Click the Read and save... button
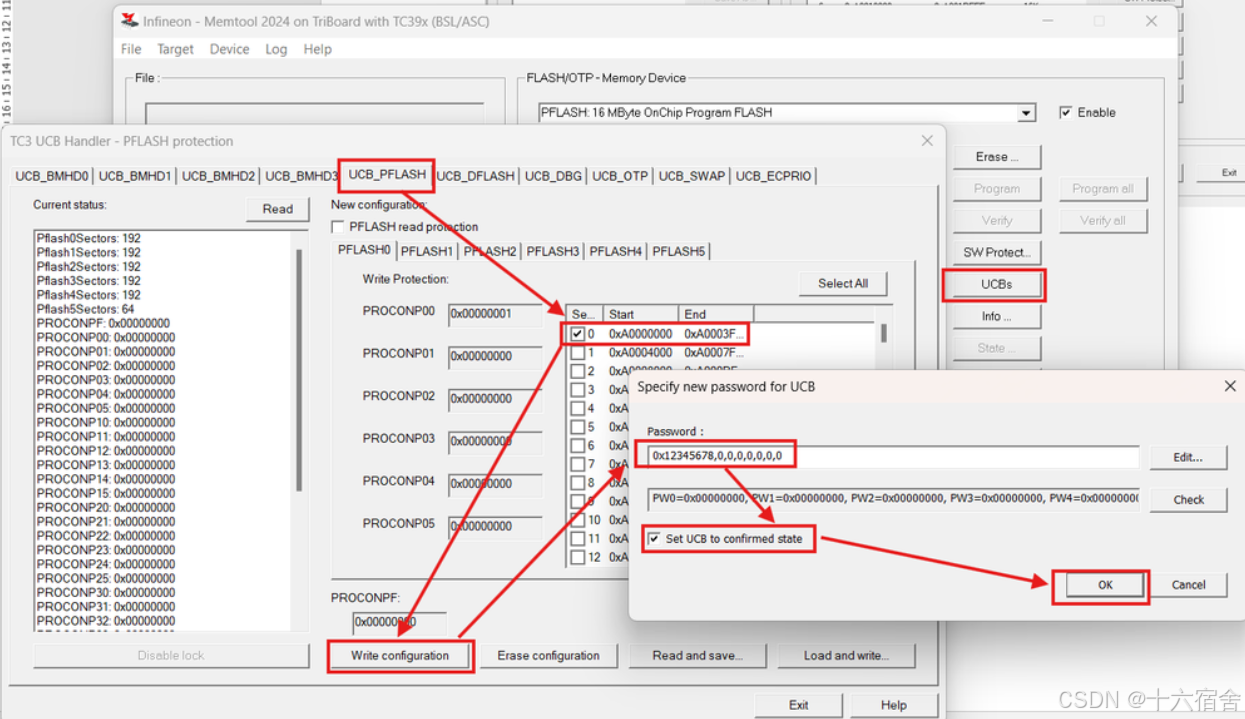This screenshot has height=719, width=1245. point(697,656)
